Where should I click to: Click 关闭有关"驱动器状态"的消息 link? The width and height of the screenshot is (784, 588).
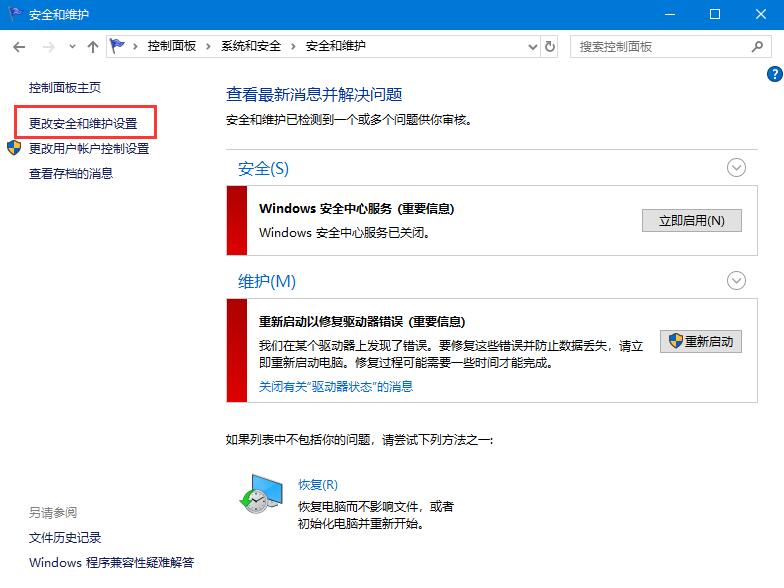(x=336, y=386)
